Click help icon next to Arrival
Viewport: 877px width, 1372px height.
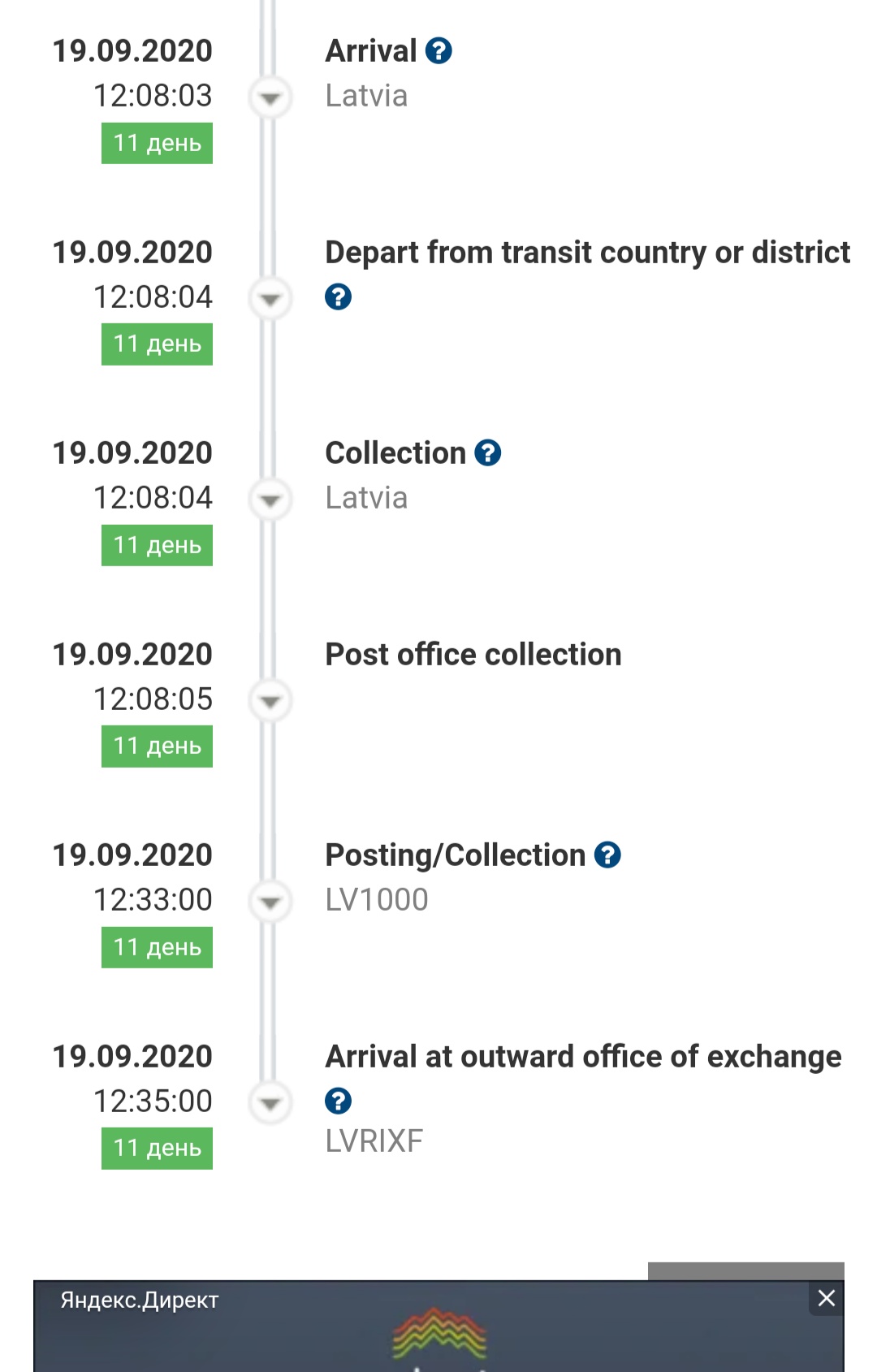(x=438, y=51)
